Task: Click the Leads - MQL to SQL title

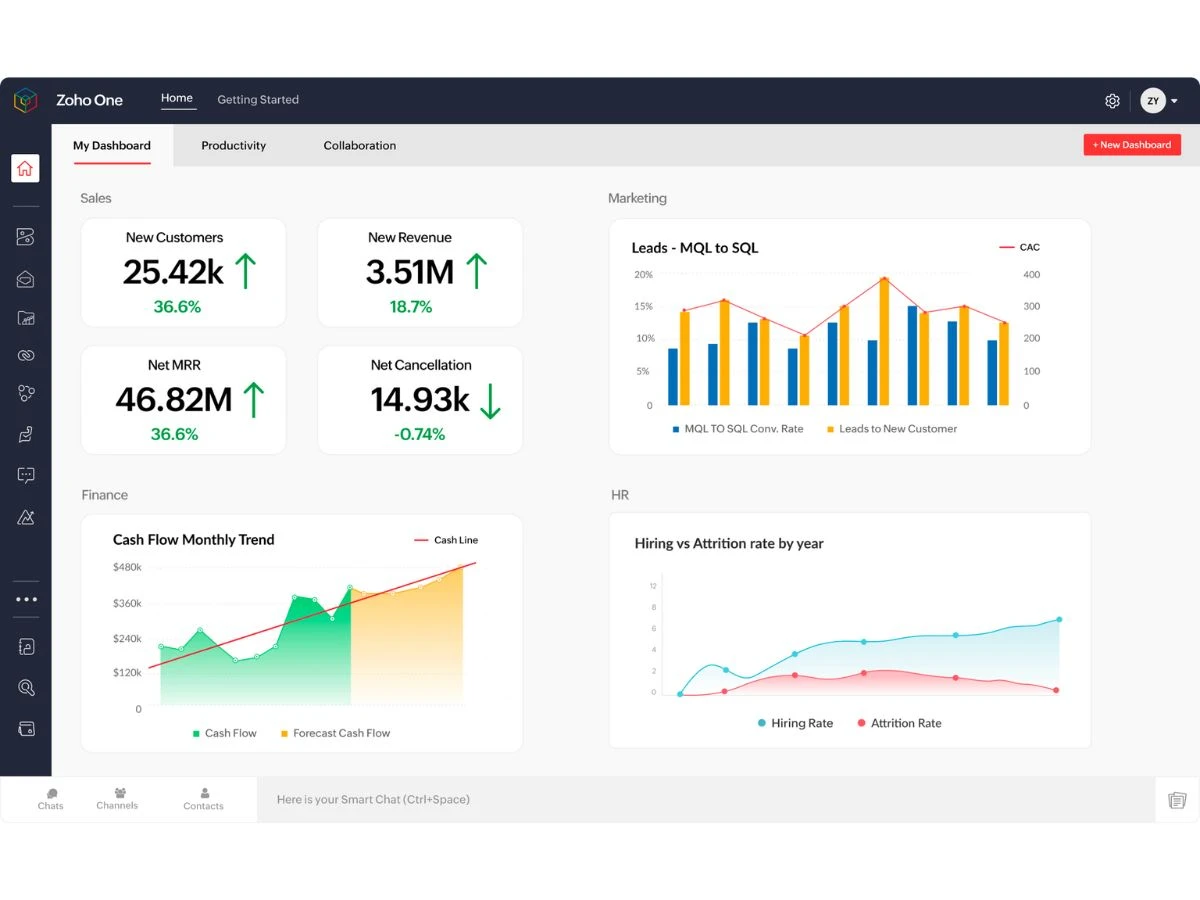Action: pyautogui.click(x=695, y=248)
